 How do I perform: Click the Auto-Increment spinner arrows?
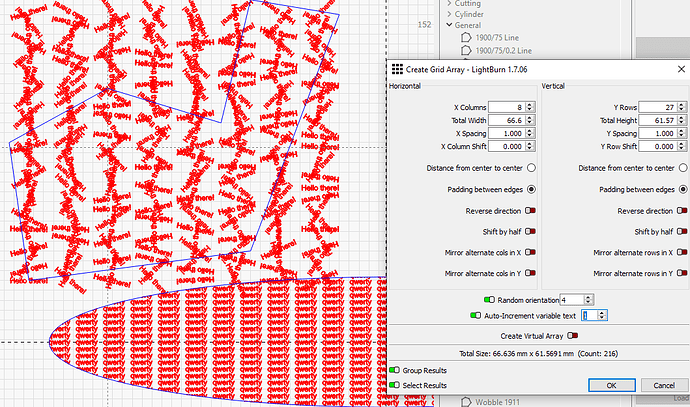pyautogui.click(x=602, y=315)
